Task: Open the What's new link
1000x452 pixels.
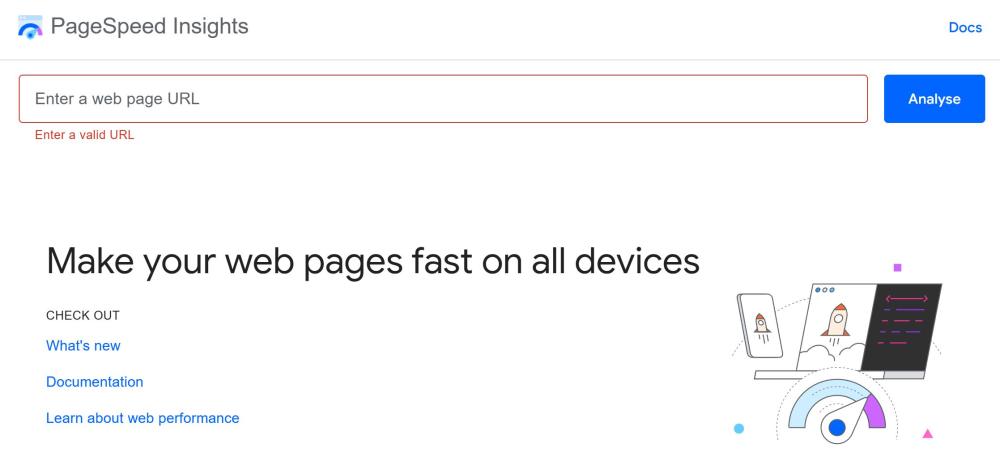Action: pos(83,346)
